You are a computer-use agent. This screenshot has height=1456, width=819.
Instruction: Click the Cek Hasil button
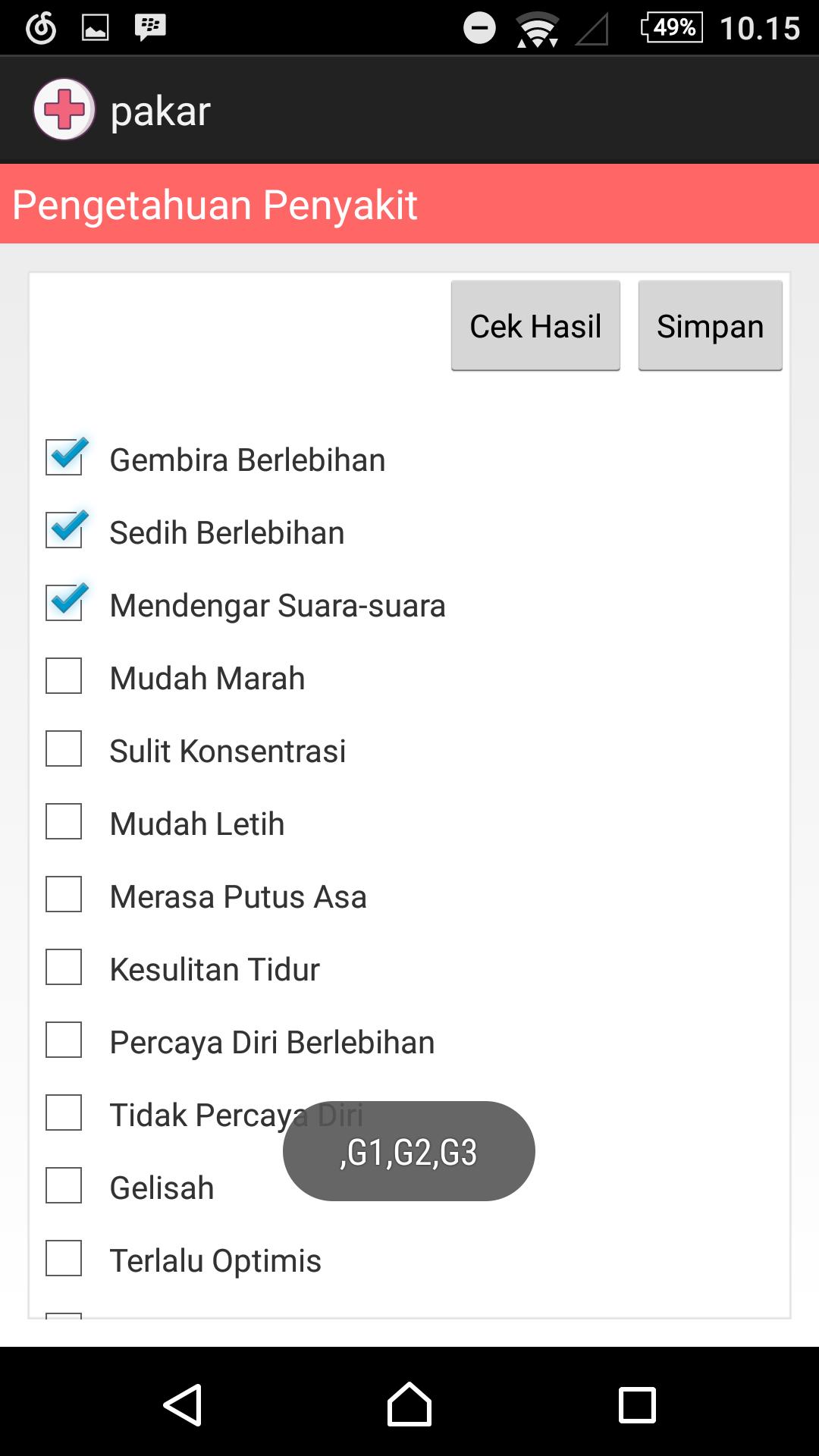[x=535, y=326]
